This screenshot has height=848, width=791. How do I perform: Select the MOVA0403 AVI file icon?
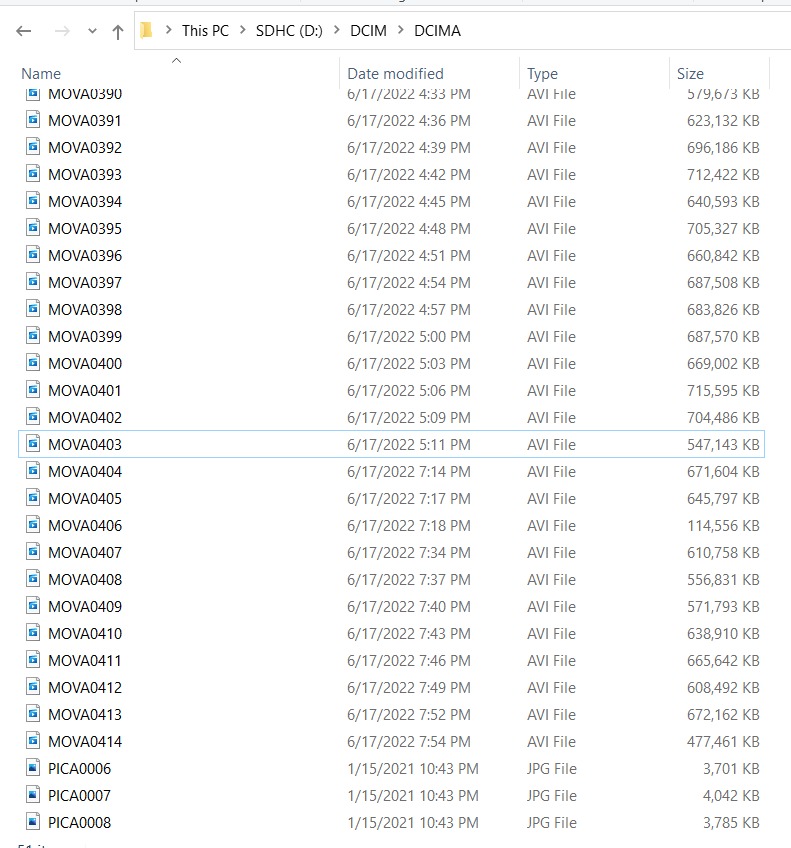[x=33, y=444]
